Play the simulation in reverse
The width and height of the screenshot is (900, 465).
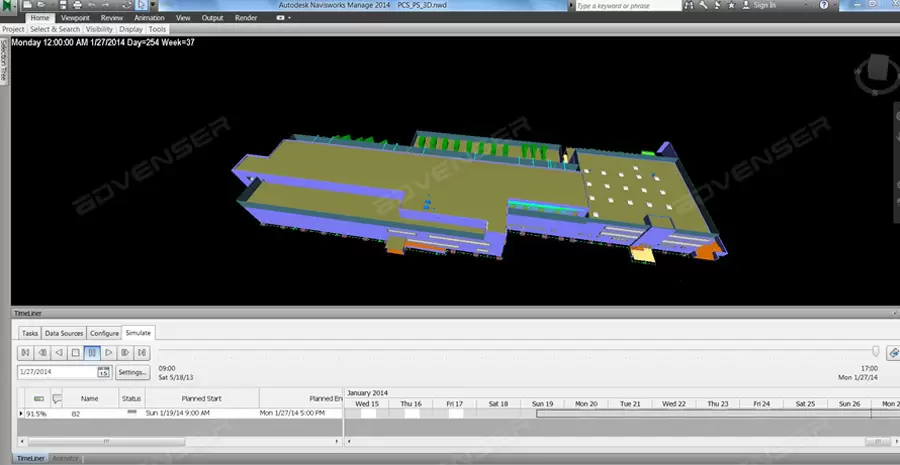click(59, 352)
